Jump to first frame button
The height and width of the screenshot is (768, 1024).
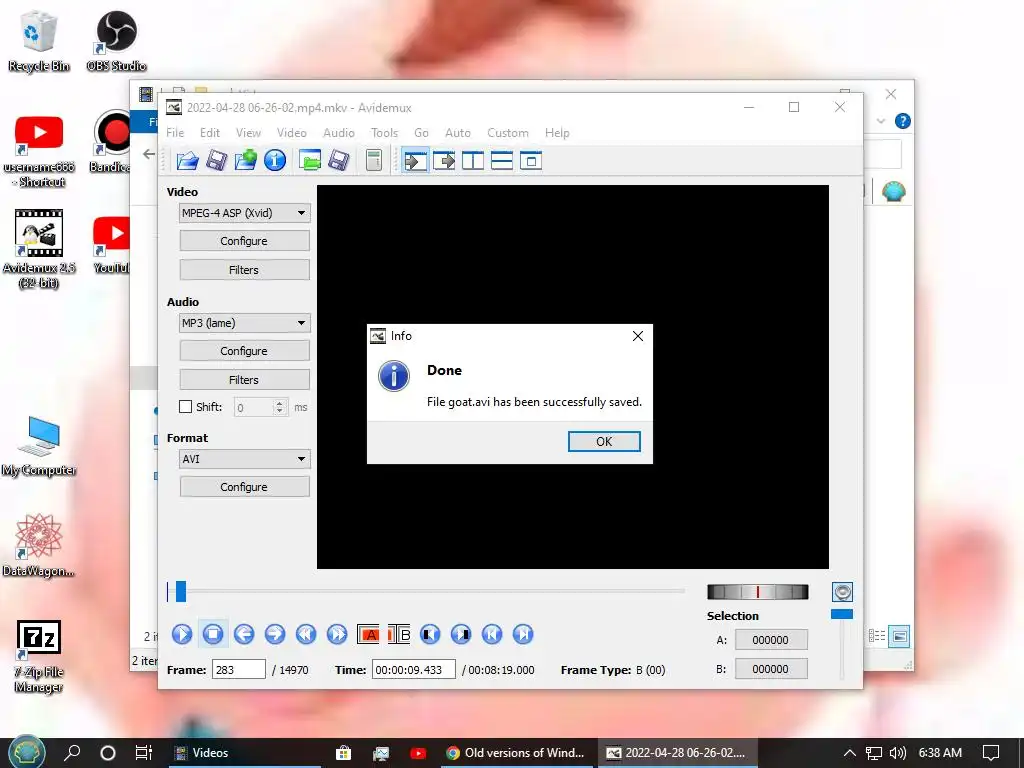tap(492, 634)
